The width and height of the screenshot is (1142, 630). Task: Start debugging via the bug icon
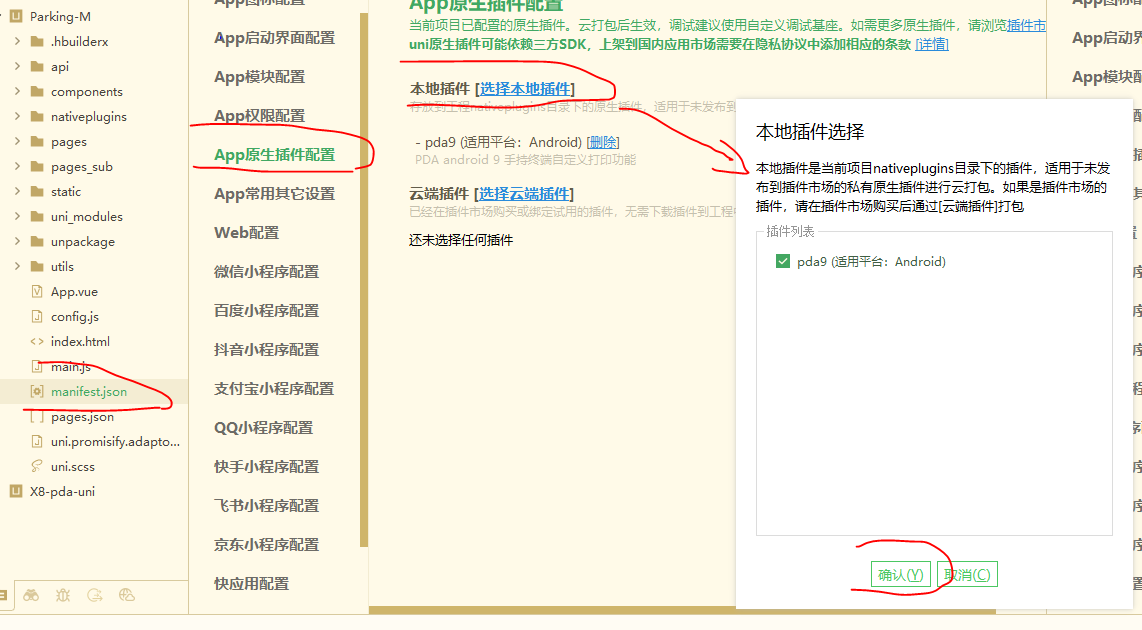coord(62,595)
